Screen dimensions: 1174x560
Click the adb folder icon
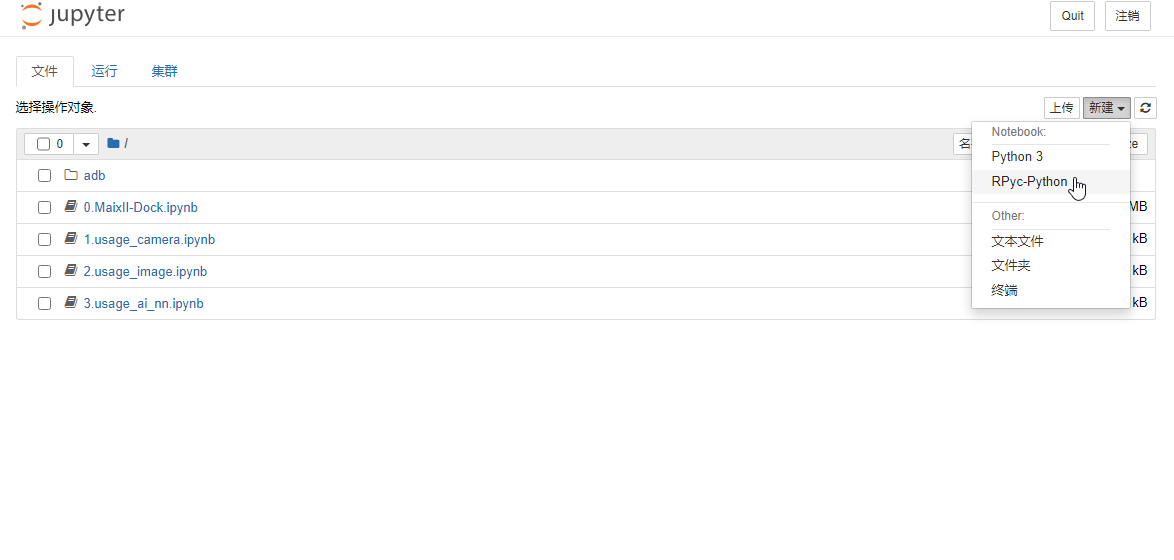click(71, 175)
